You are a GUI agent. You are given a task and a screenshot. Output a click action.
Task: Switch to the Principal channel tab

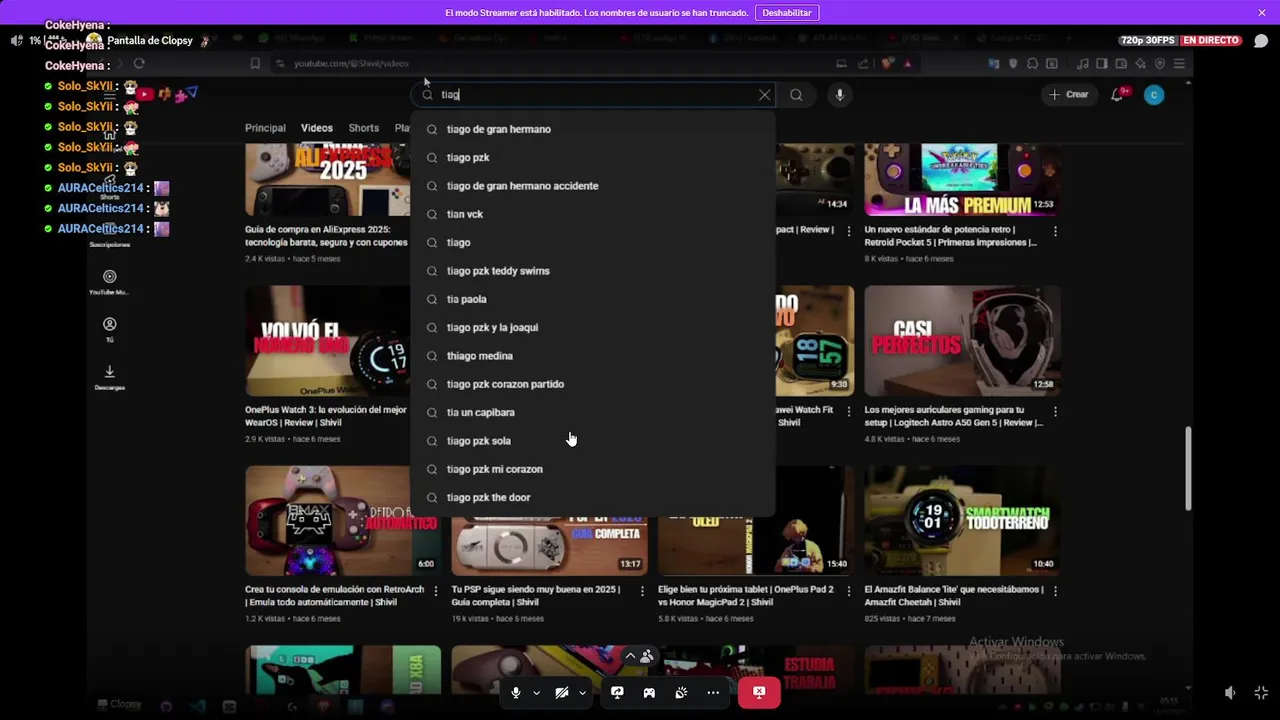(265, 128)
